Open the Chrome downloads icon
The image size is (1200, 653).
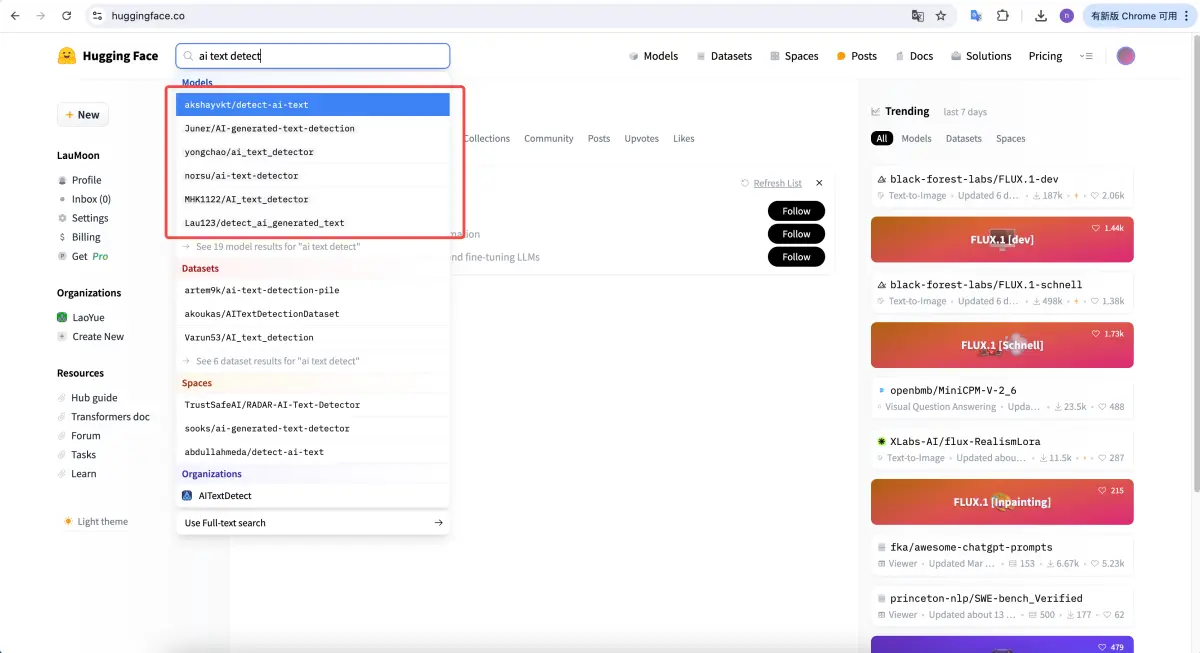[1041, 16]
